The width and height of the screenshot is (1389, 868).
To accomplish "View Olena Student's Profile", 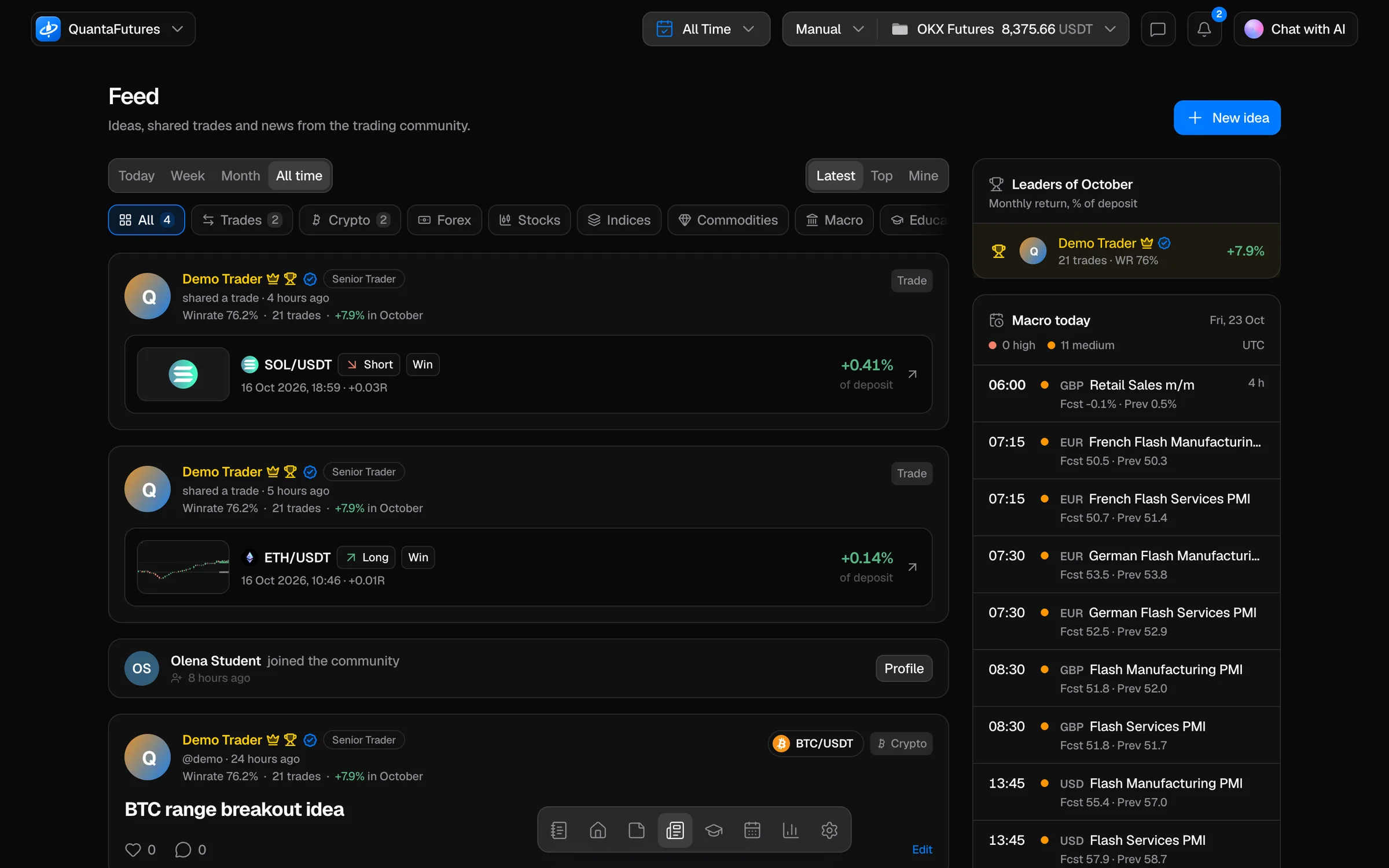I will [904, 668].
